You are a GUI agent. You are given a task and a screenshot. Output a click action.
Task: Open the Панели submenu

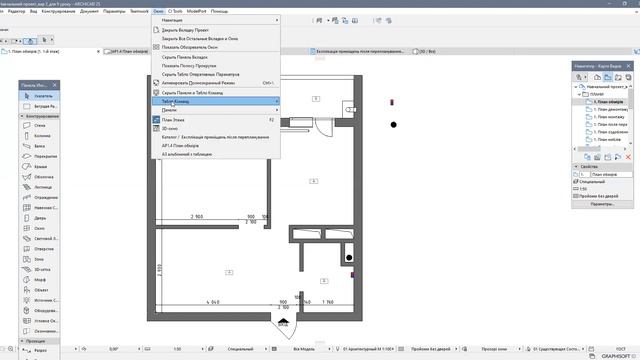click(216, 110)
